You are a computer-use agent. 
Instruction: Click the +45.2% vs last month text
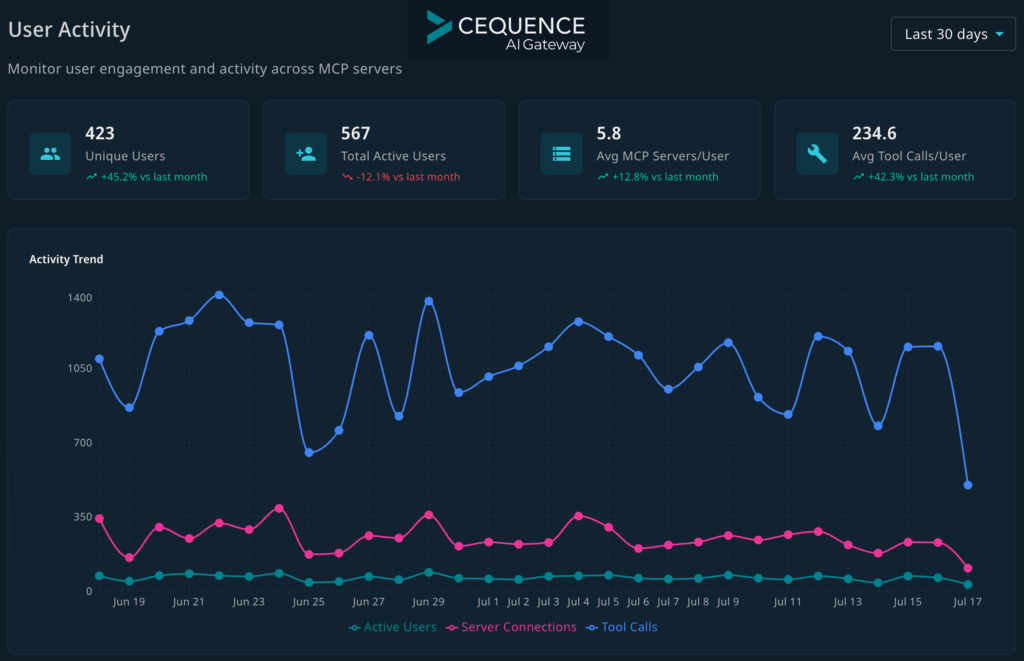(153, 177)
